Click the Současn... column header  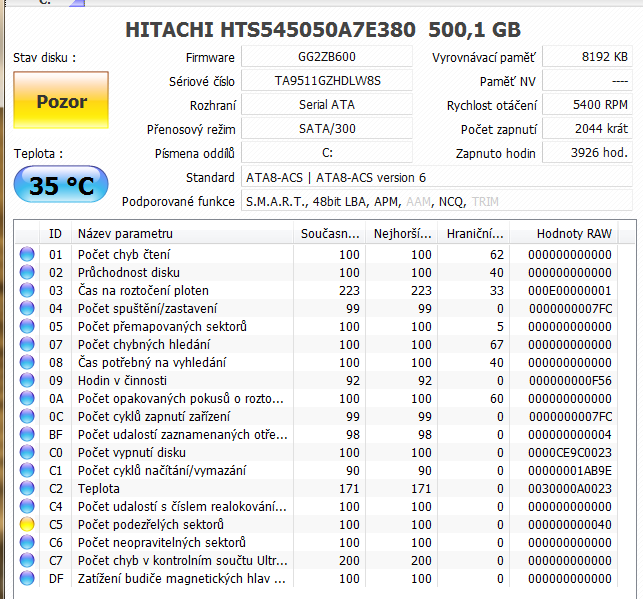pos(330,234)
